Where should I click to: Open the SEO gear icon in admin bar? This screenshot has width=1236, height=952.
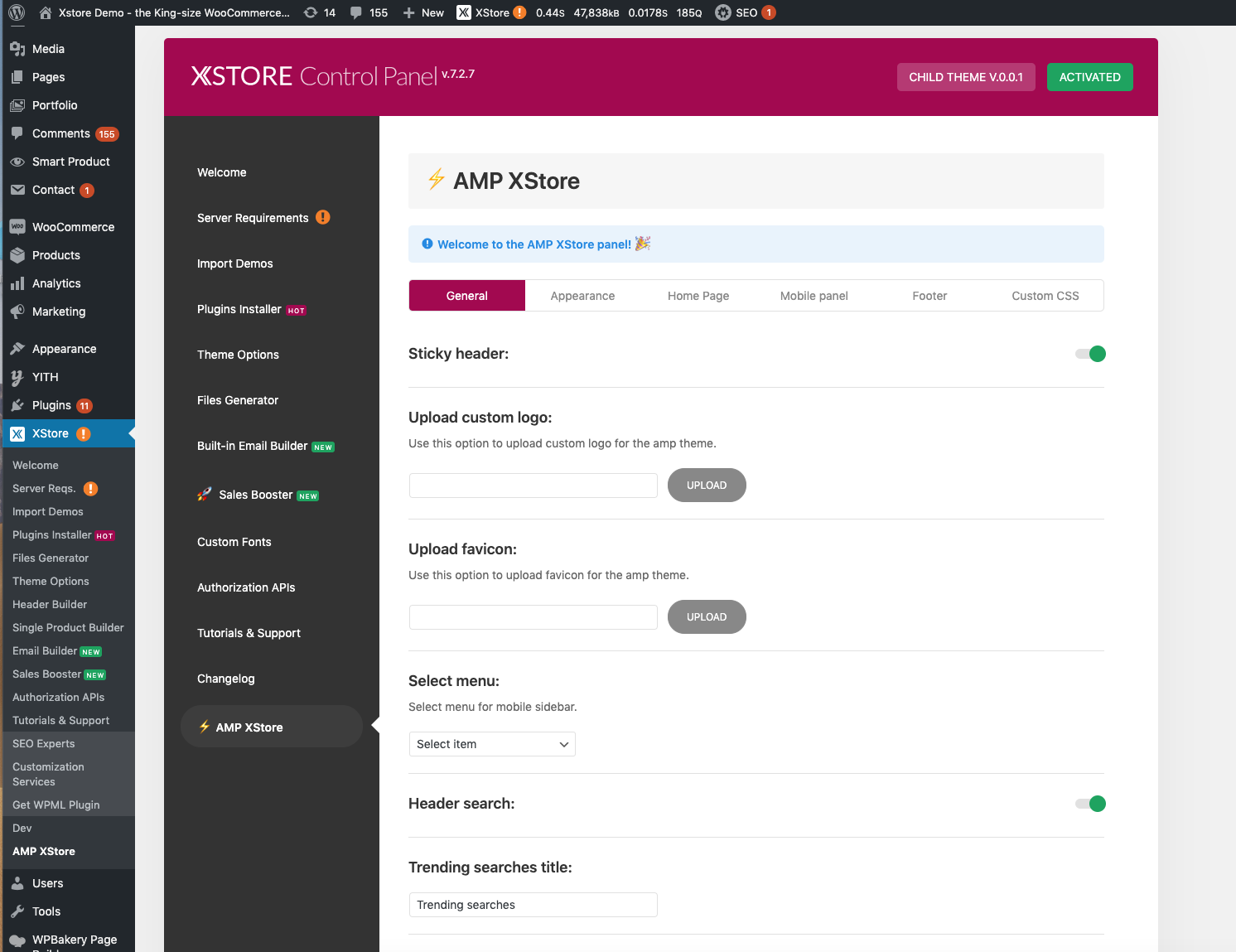[723, 12]
